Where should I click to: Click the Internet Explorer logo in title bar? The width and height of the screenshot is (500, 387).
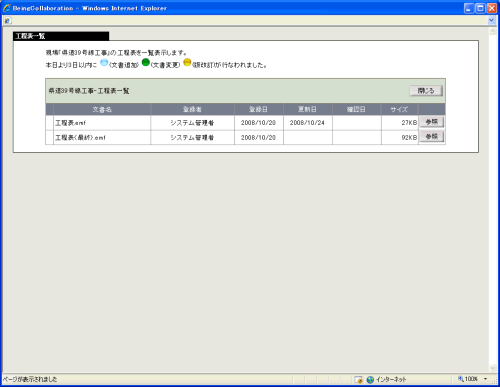[x=7, y=8]
